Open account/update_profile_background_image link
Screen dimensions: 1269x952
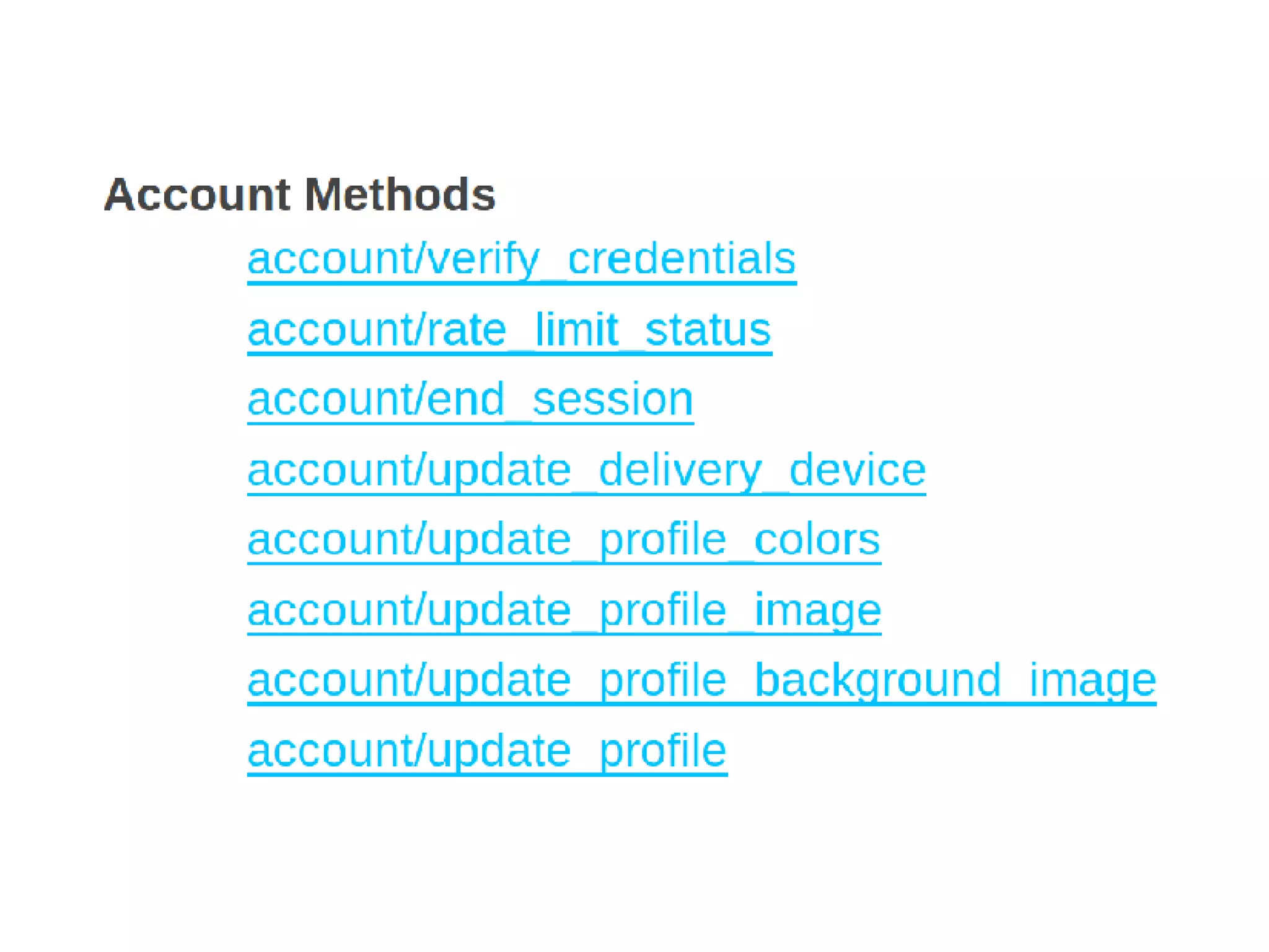click(x=701, y=681)
